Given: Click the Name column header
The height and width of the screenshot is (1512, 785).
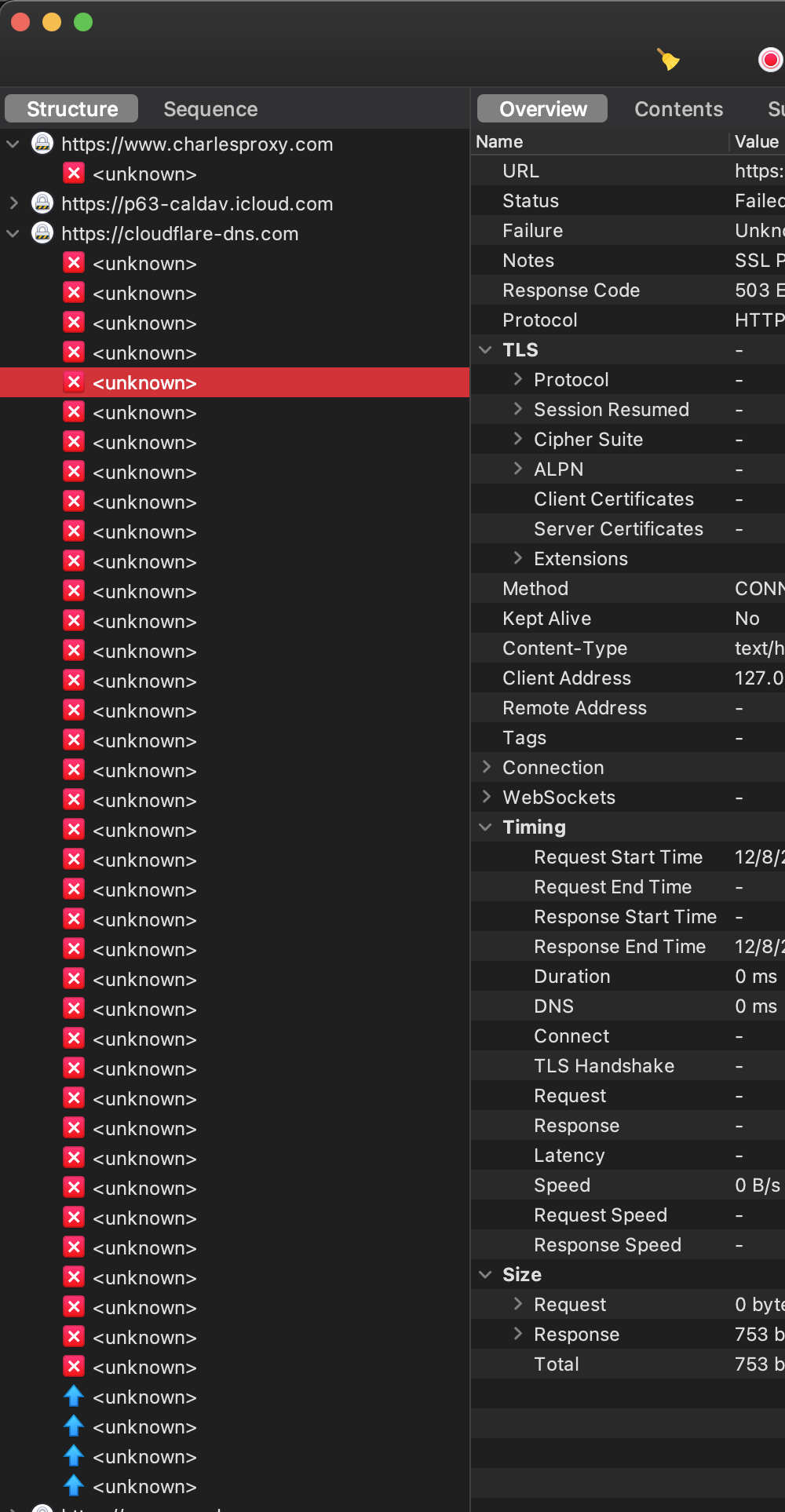Looking at the screenshot, I should click(x=600, y=141).
